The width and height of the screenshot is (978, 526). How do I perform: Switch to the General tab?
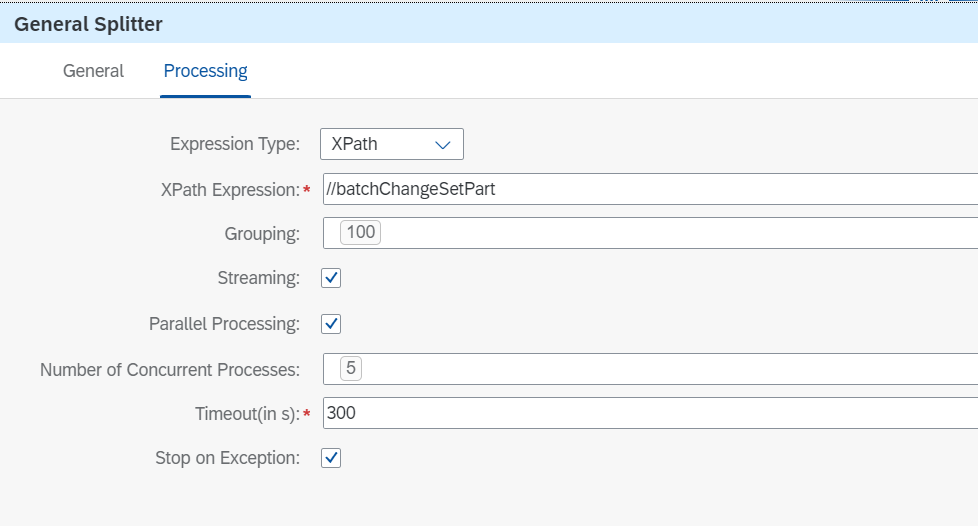(93, 71)
